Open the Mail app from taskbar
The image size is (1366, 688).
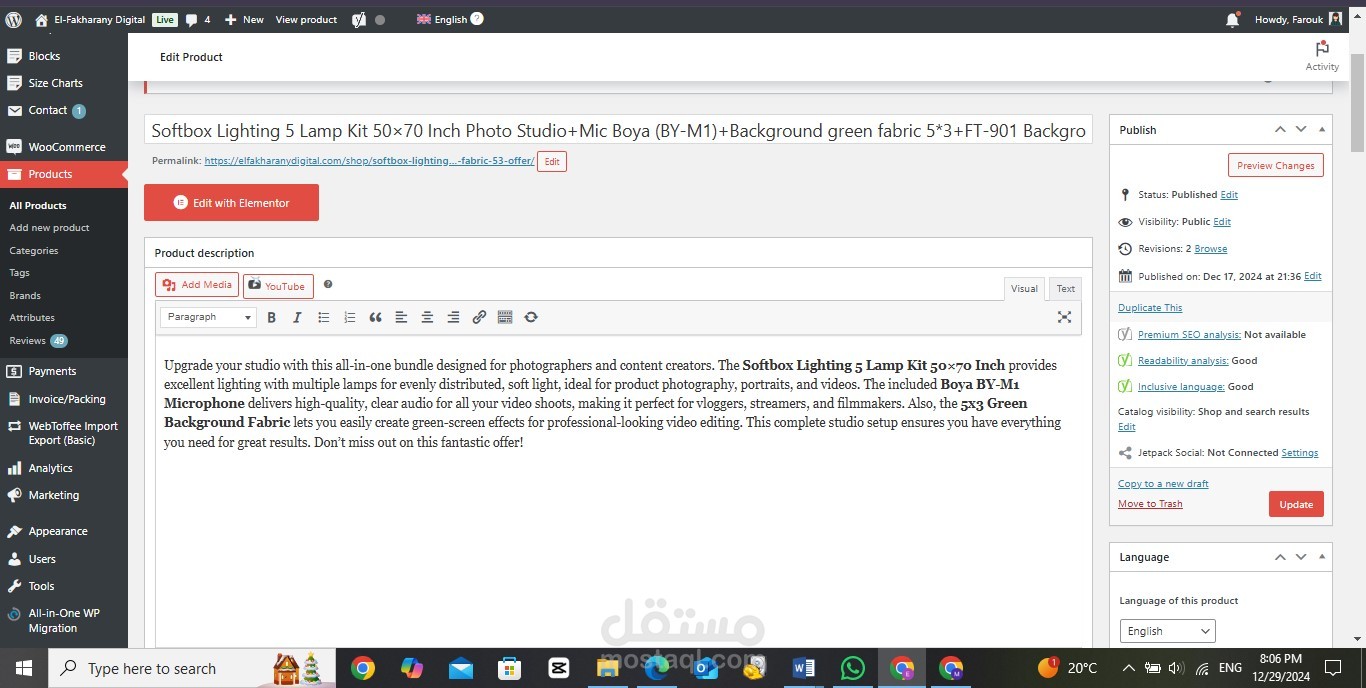point(461,668)
